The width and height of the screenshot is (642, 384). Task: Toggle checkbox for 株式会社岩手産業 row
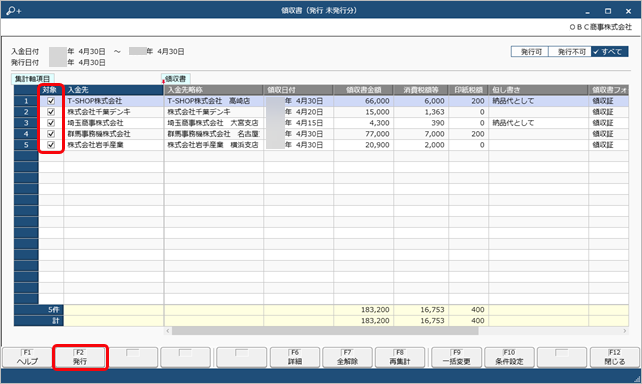coord(51,145)
